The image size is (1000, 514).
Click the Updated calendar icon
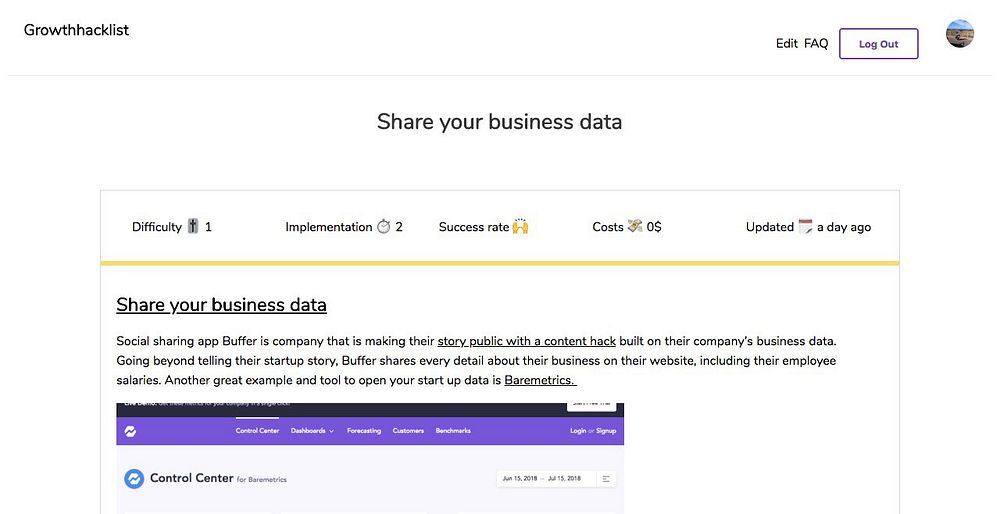coord(805,227)
